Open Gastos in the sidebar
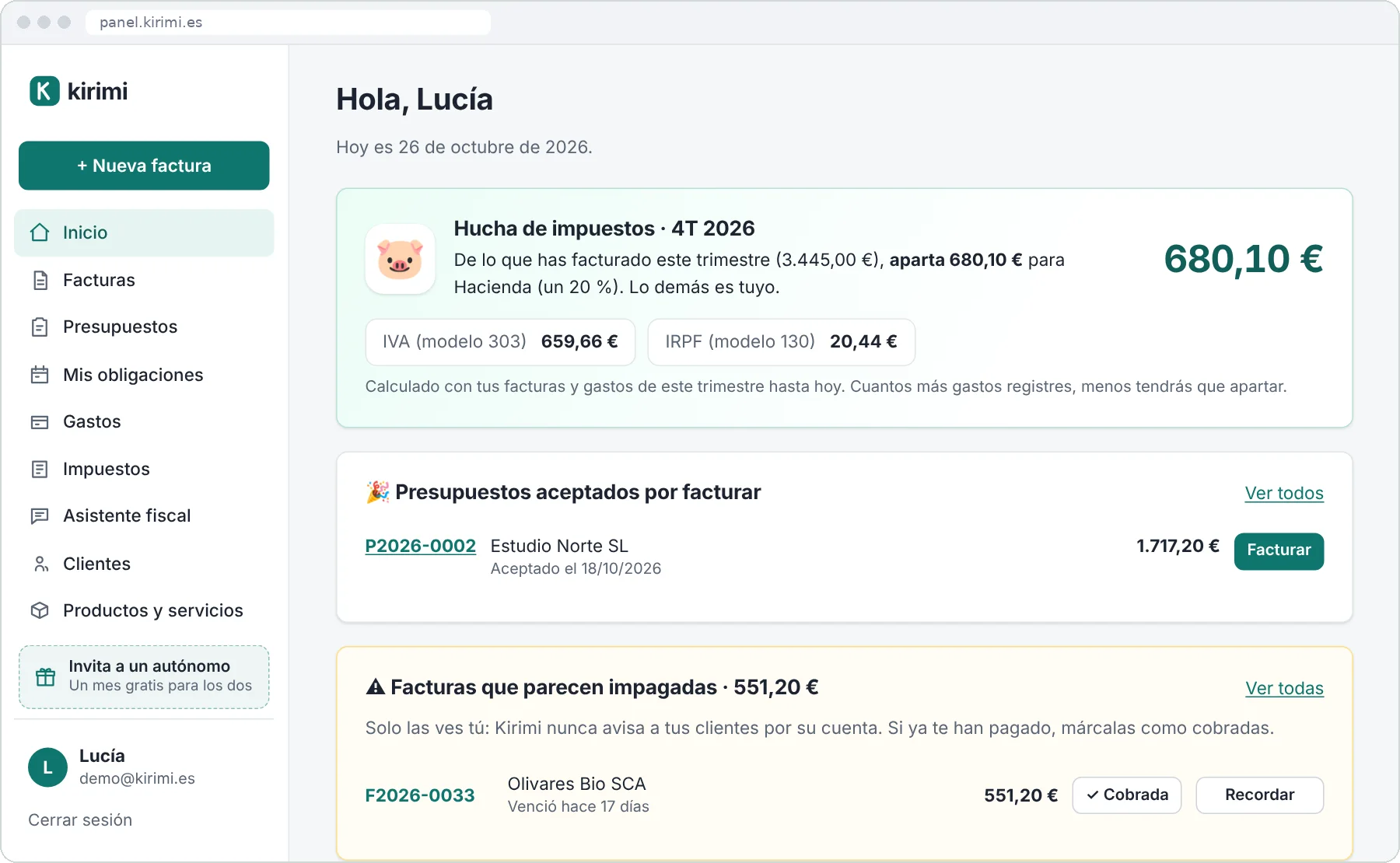 point(144,422)
